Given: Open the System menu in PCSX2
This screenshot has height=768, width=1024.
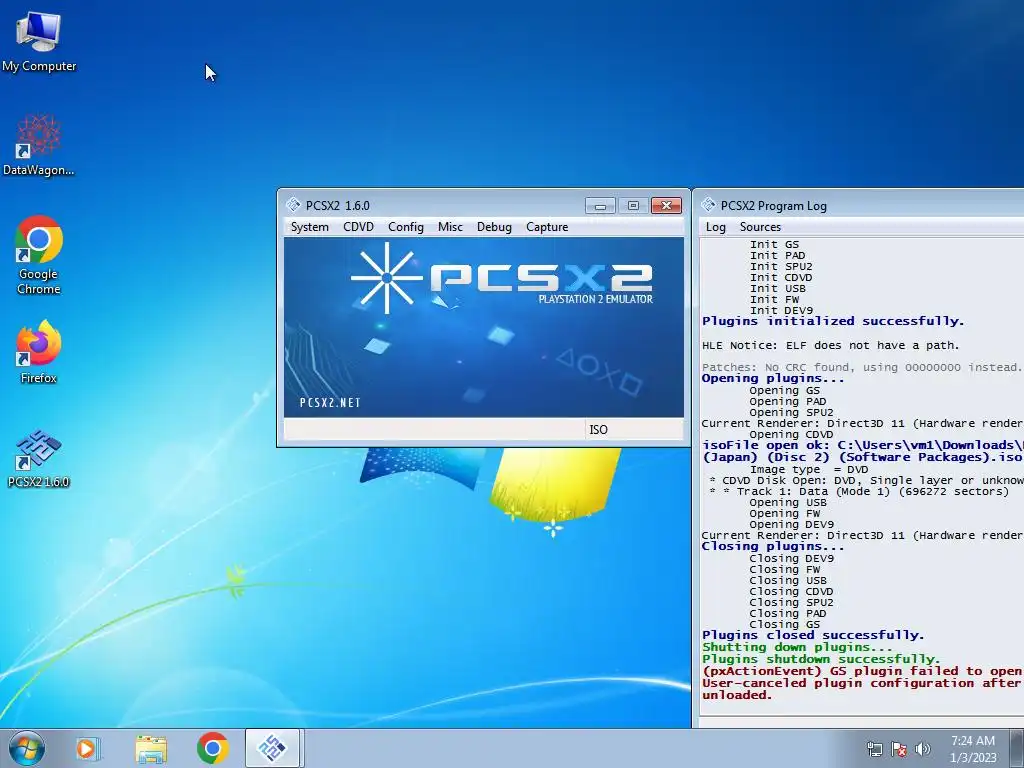Looking at the screenshot, I should 310,227.
